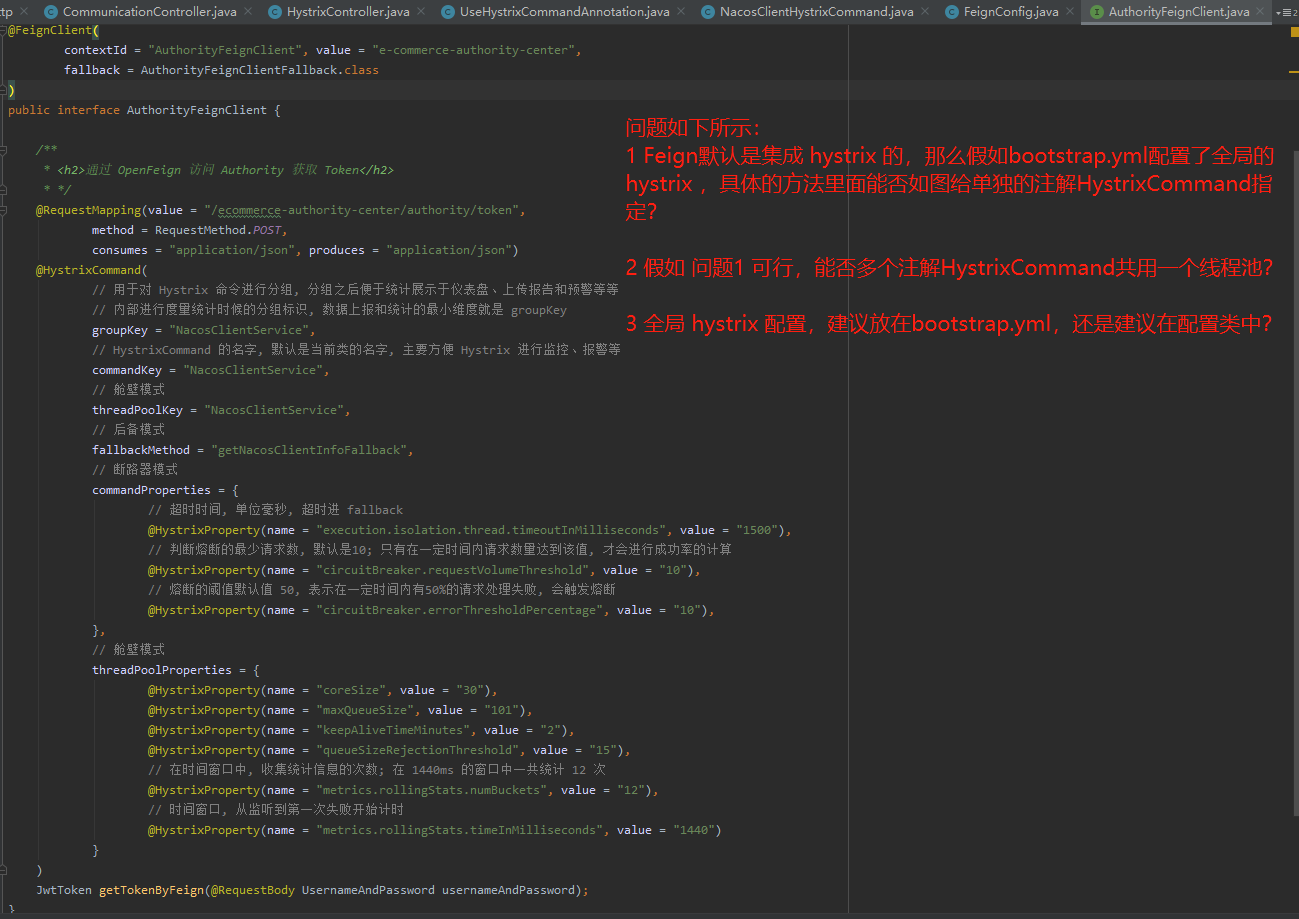
Task: Open the HystrixController.java editor tab
Action: tap(348, 12)
